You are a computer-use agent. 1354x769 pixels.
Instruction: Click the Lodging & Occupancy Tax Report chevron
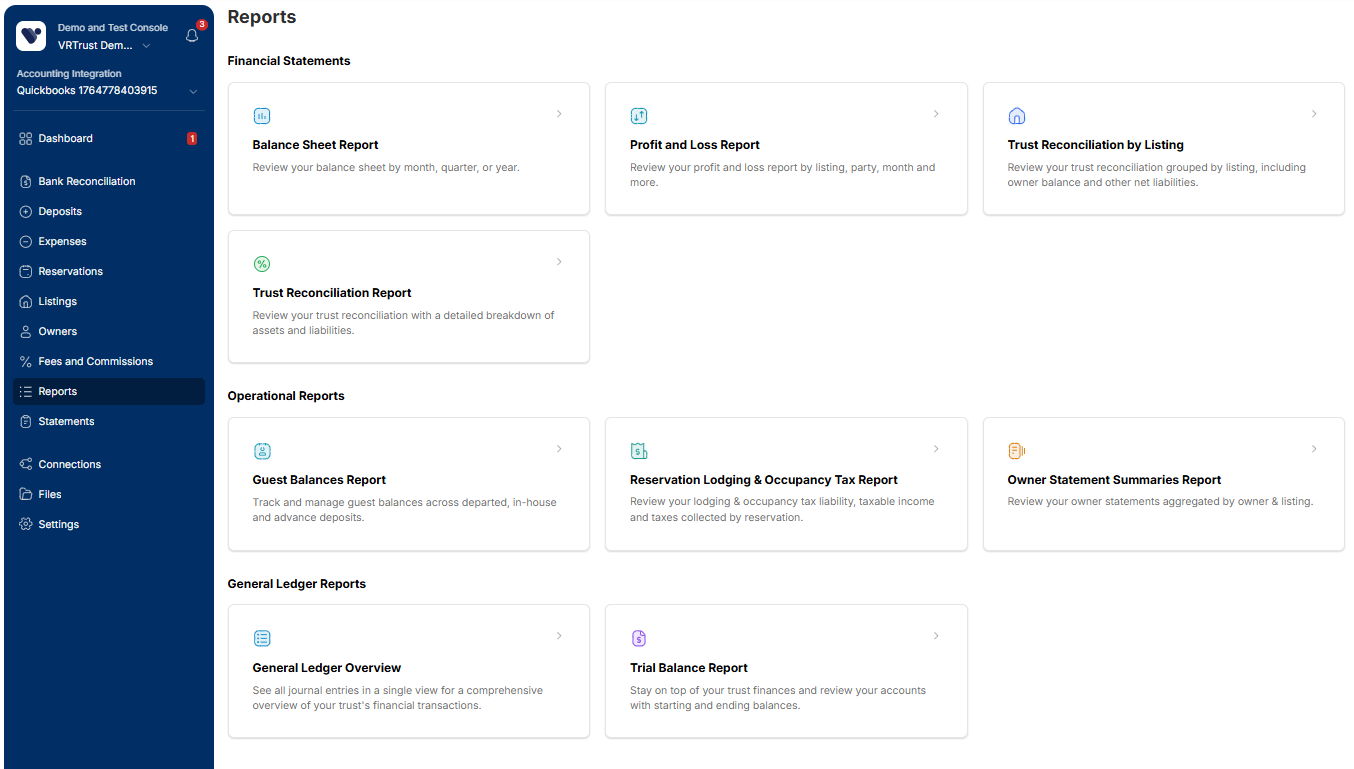[936, 449]
